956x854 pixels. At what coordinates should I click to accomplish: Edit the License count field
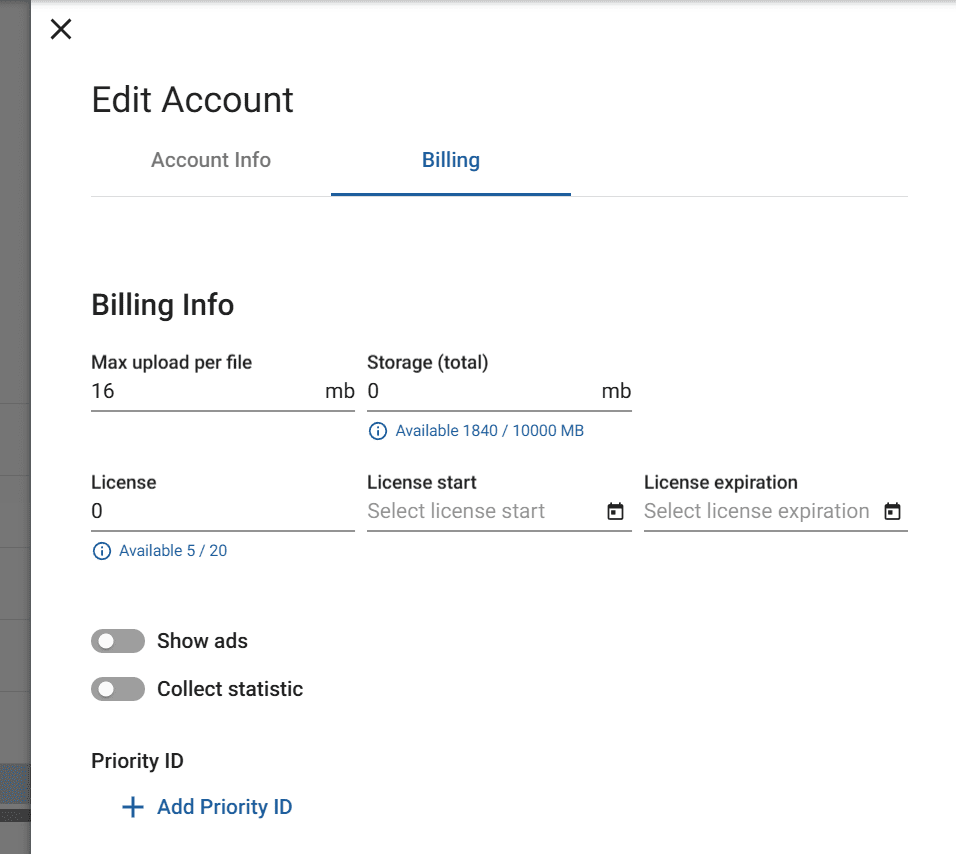(x=222, y=511)
